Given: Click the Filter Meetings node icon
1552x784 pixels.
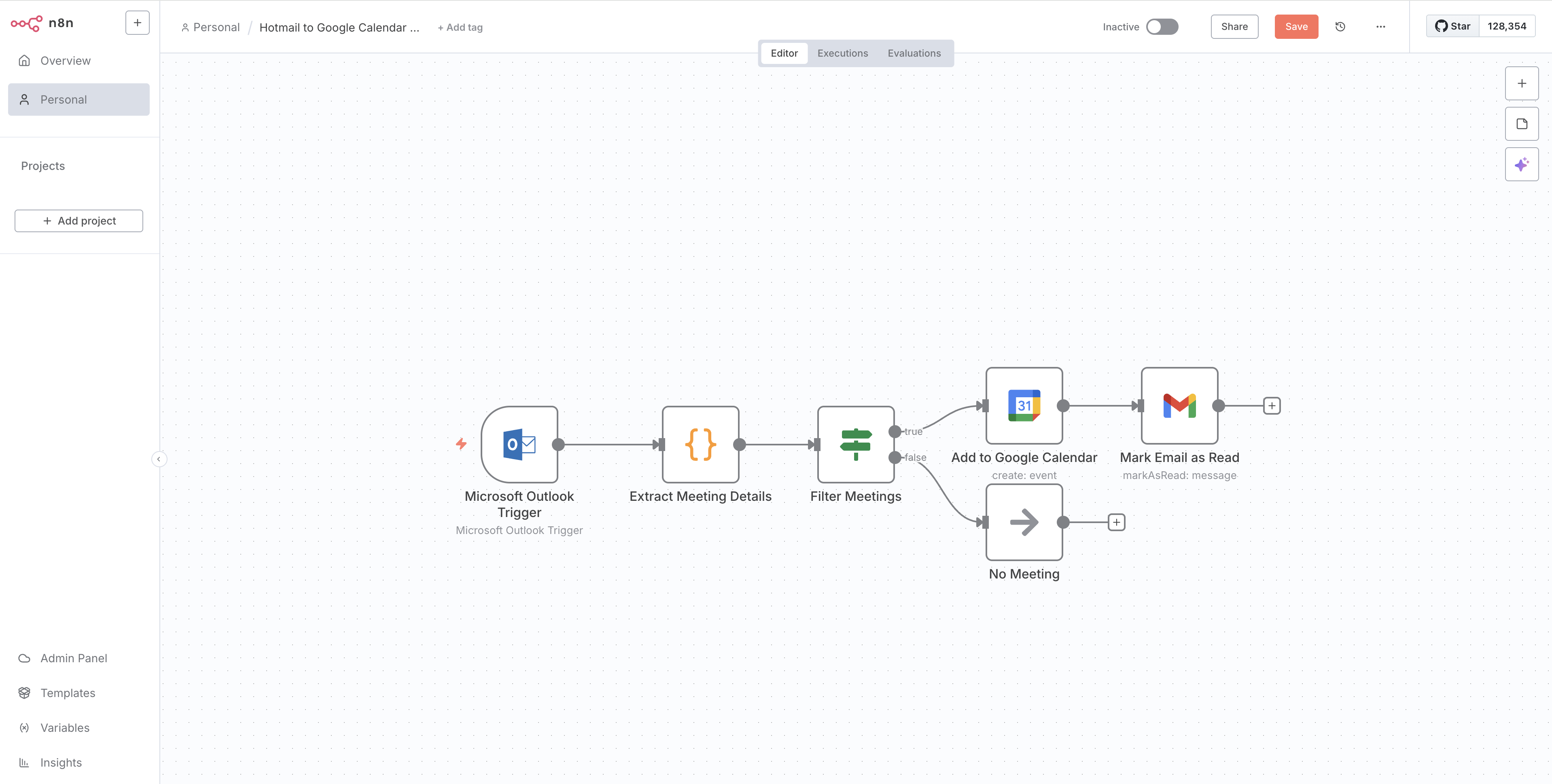Looking at the screenshot, I should (855, 444).
